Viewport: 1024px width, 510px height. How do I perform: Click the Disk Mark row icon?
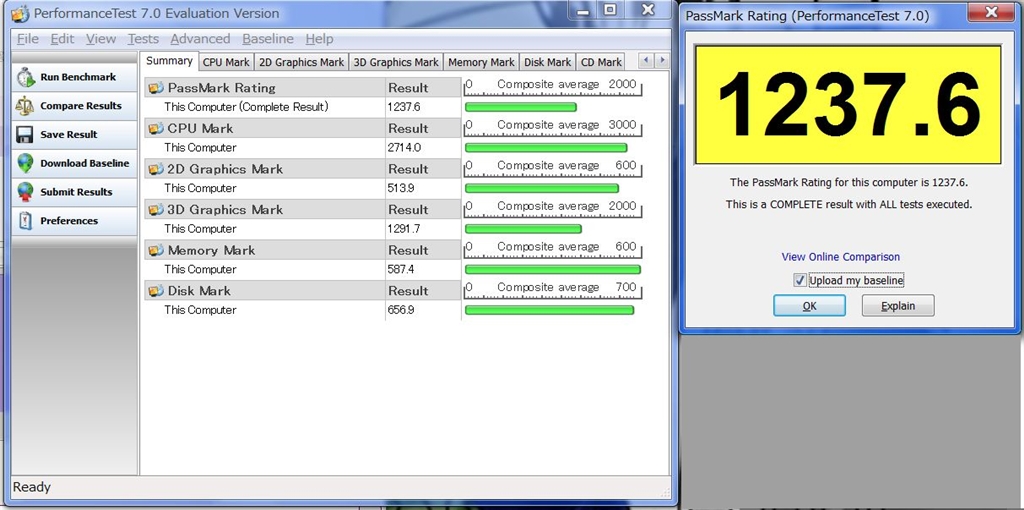tap(155, 291)
